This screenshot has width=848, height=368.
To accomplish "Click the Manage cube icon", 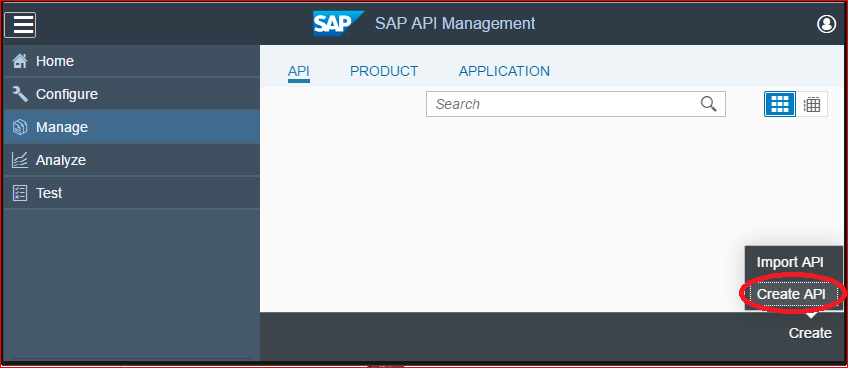I will (20, 127).
